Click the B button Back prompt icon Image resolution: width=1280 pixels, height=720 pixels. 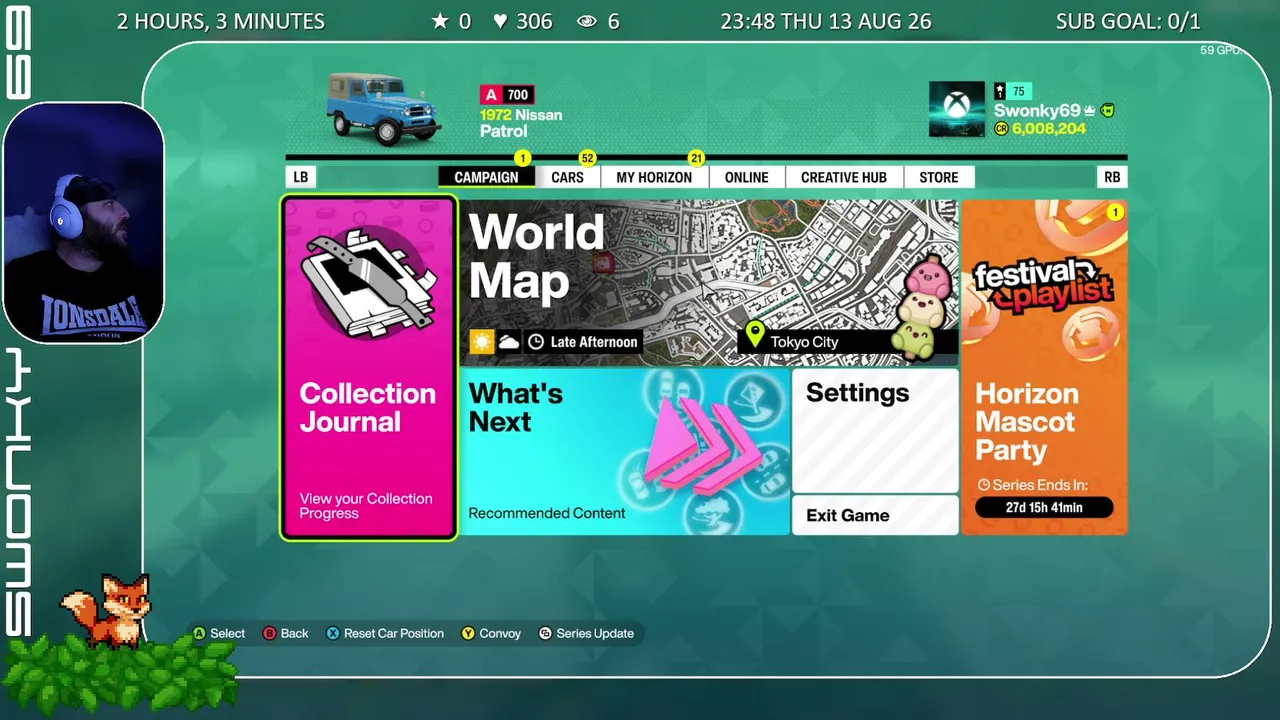(x=269, y=633)
